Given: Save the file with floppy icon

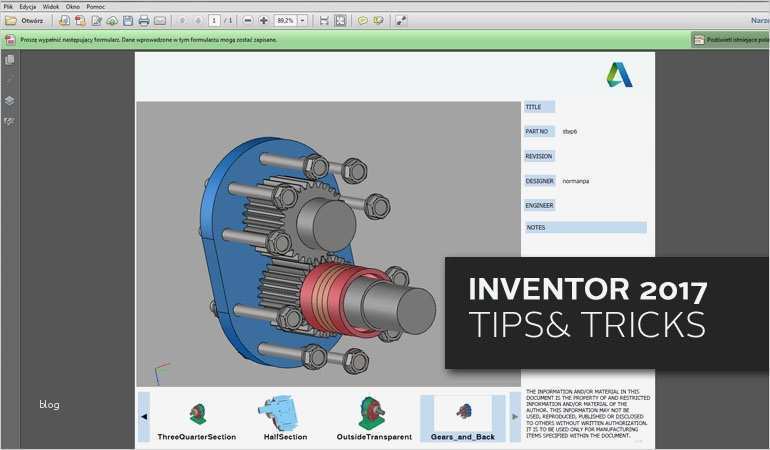Looking at the screenshot, I should coord(128,21).
